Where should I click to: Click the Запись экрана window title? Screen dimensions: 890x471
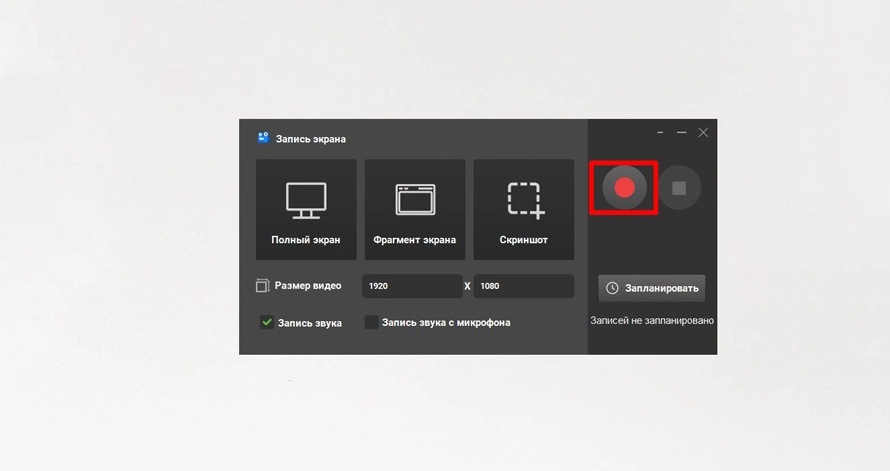coord(310,139)
